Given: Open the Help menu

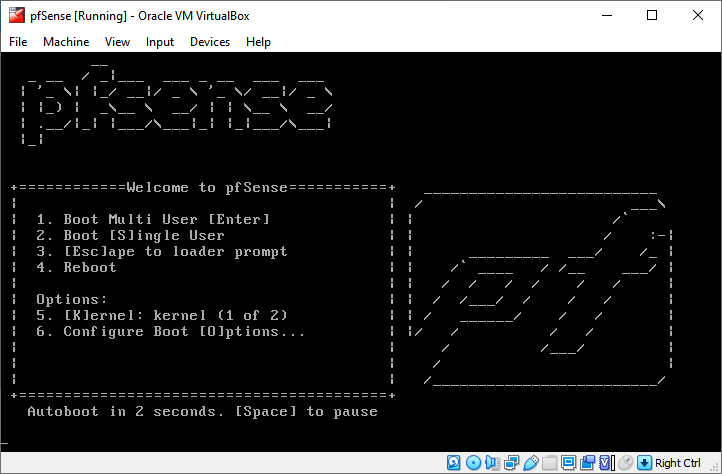Looking at the screenshot, I should tap(258, 42).
